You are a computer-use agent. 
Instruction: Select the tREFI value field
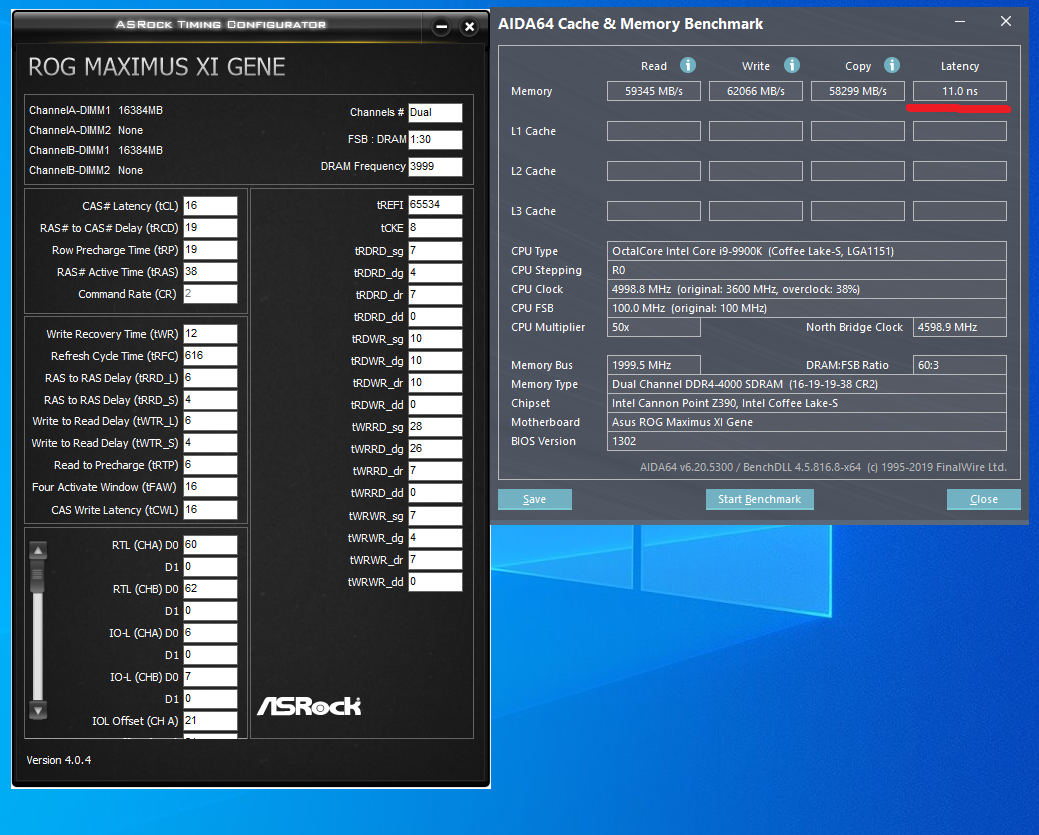[435, 205]
